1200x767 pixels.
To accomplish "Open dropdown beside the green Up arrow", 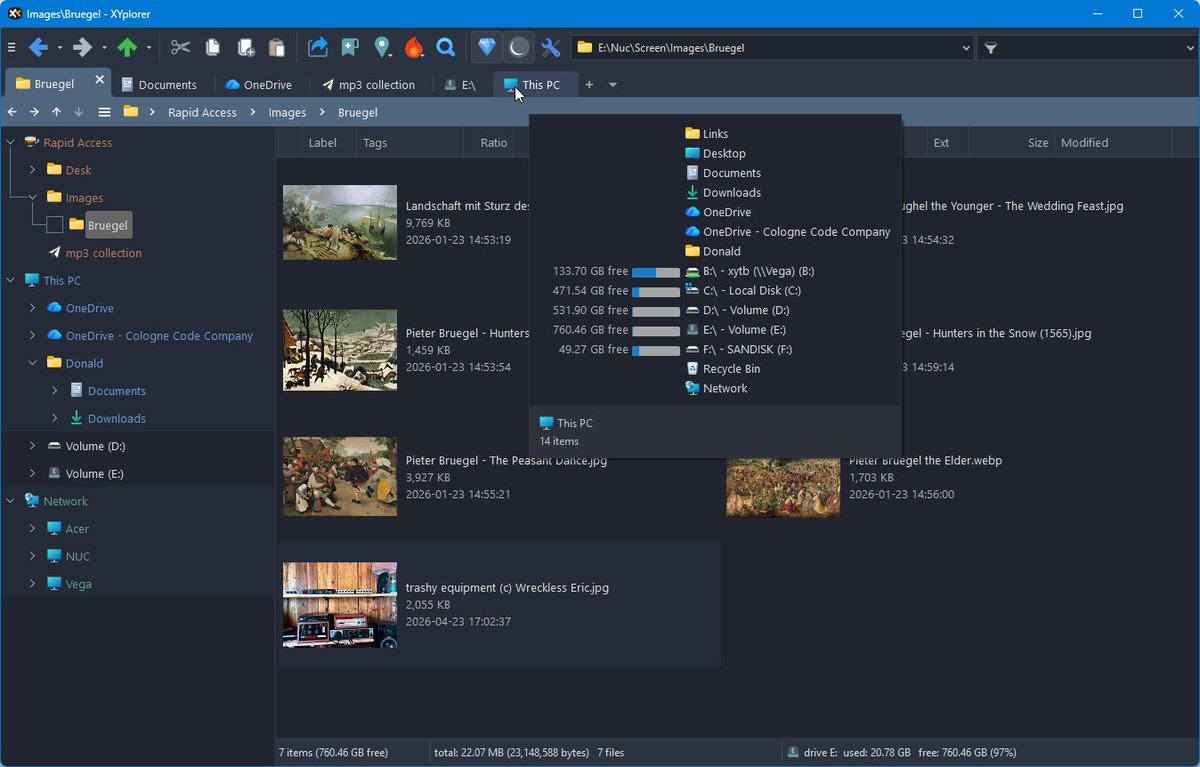I will (x=149, y=47).
